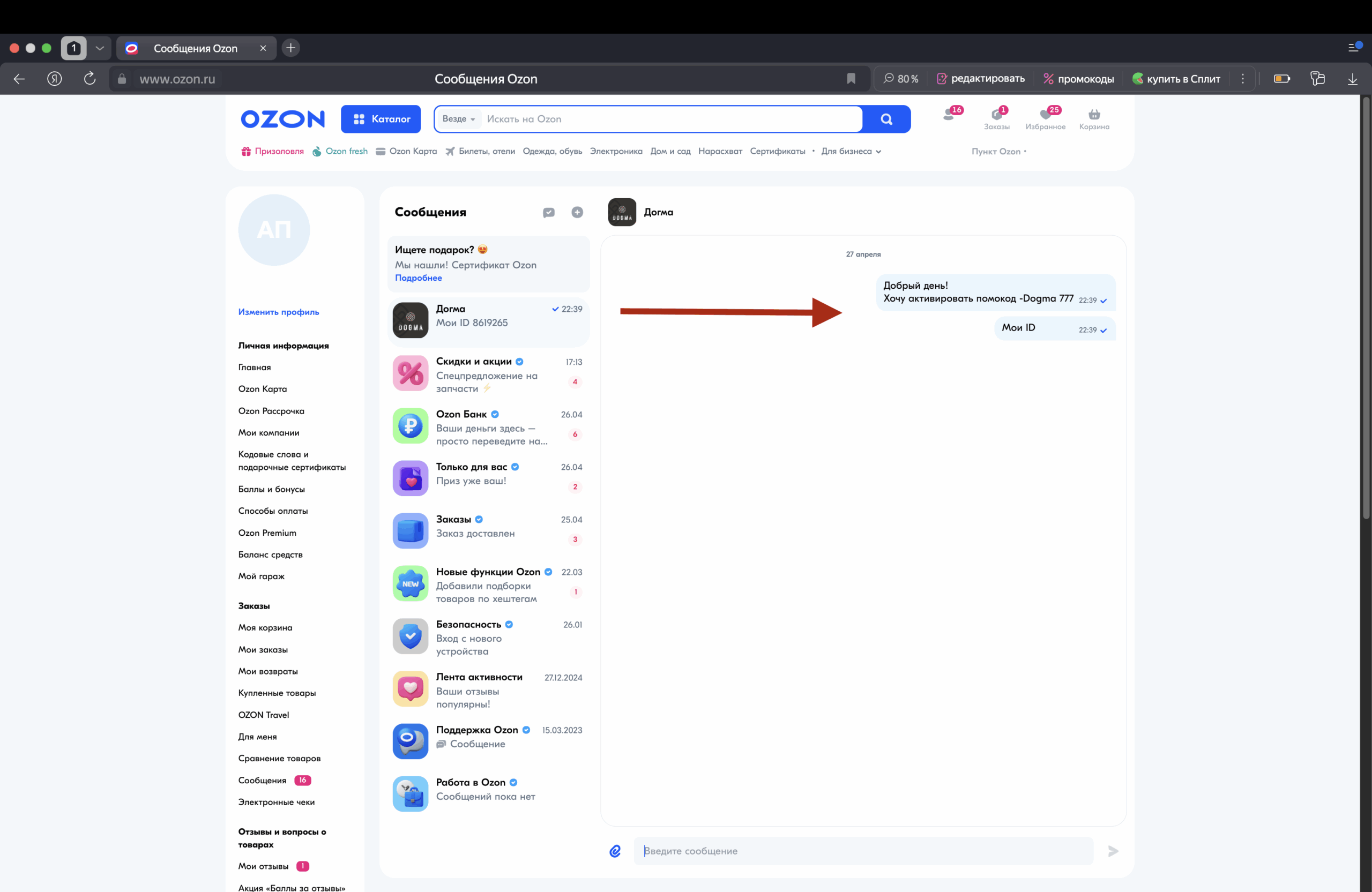Expand Для бизнеса dropdown

pos(851,152)
